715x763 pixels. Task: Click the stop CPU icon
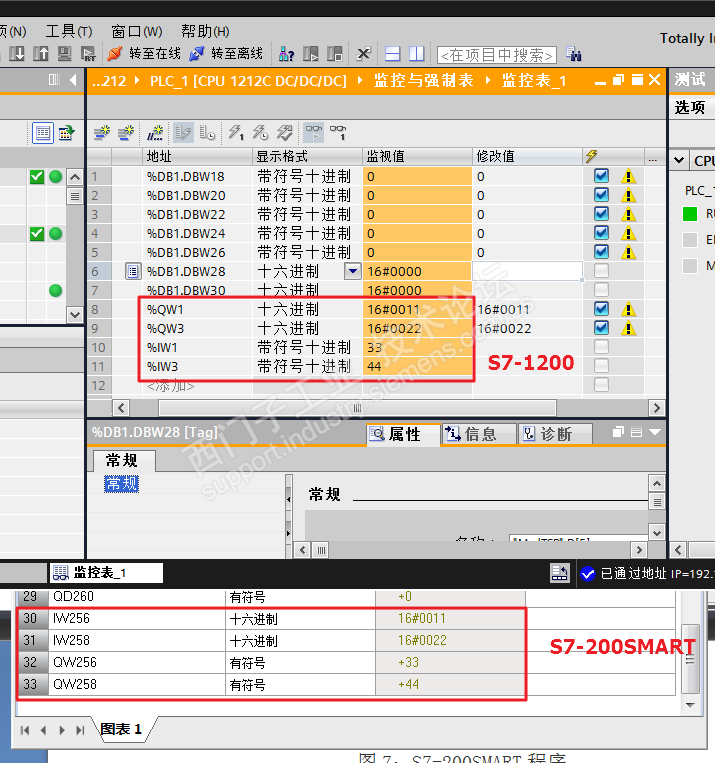335,54
